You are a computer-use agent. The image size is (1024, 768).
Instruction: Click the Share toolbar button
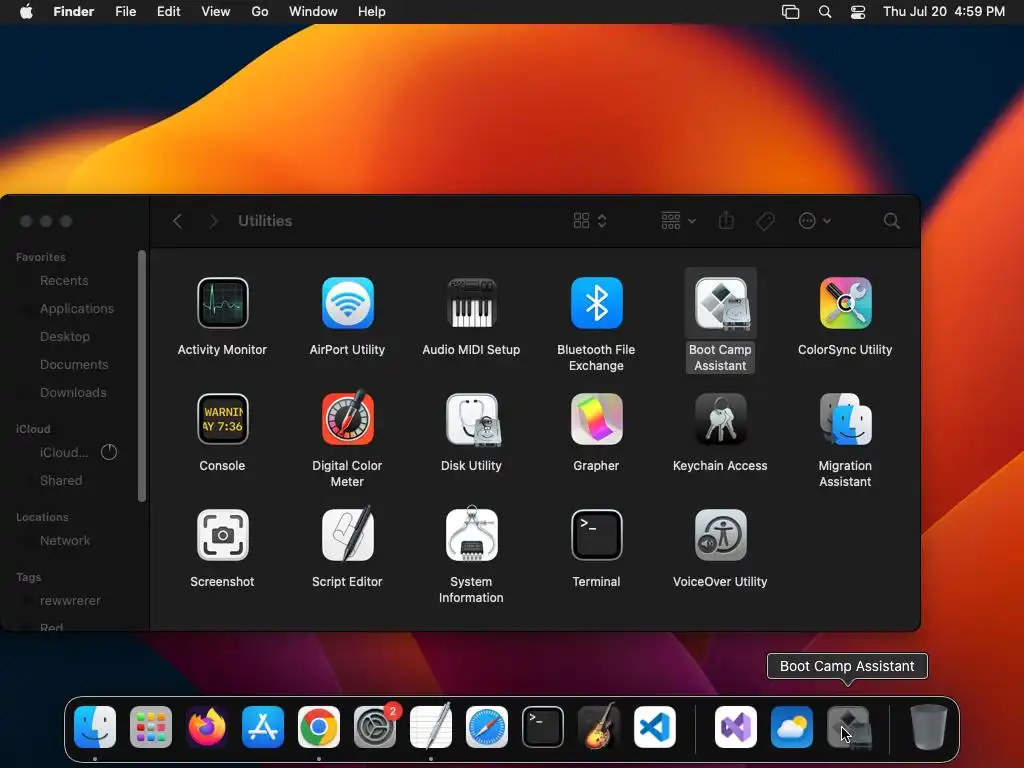pyautogui.click(x=726, y=221)
